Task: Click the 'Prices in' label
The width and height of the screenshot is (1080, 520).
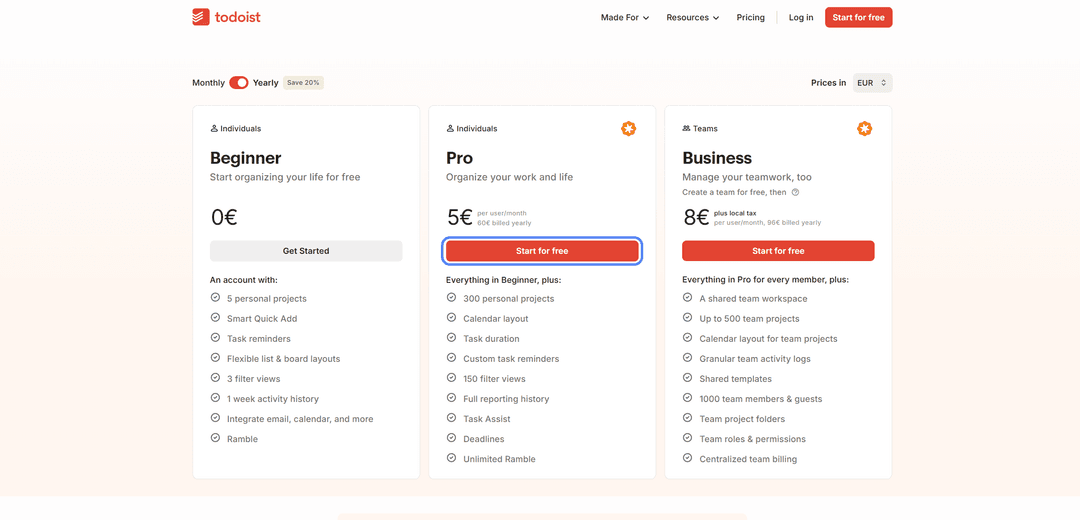Action: (x=829, y=83)
